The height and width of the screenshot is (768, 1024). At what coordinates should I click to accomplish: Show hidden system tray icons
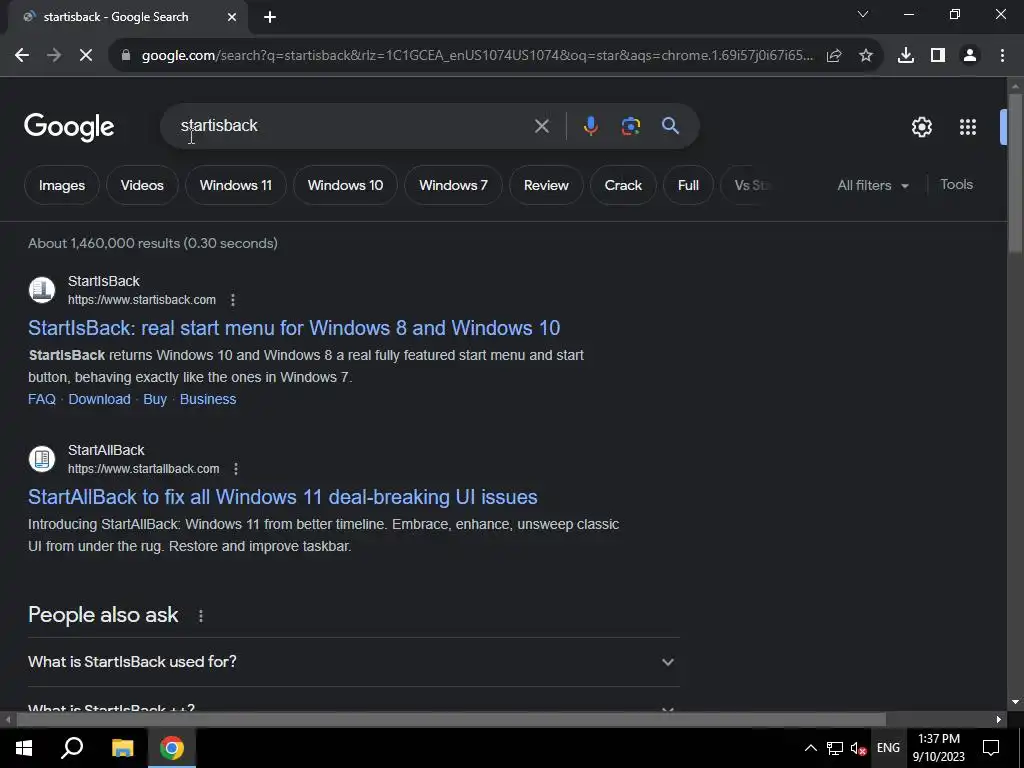click(810, 748)
